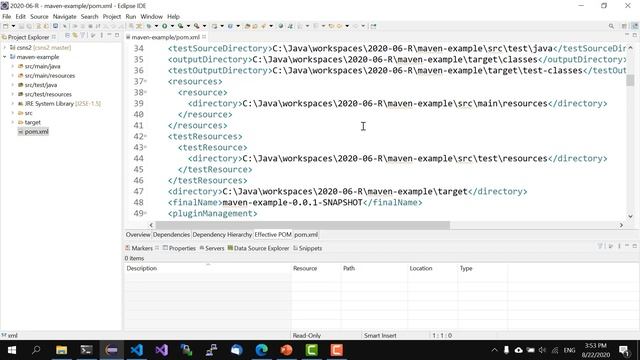Expand the csns2 project node
Image resolution: width=640 pixels, height=360 pixels.
click(x=5, y=48)
